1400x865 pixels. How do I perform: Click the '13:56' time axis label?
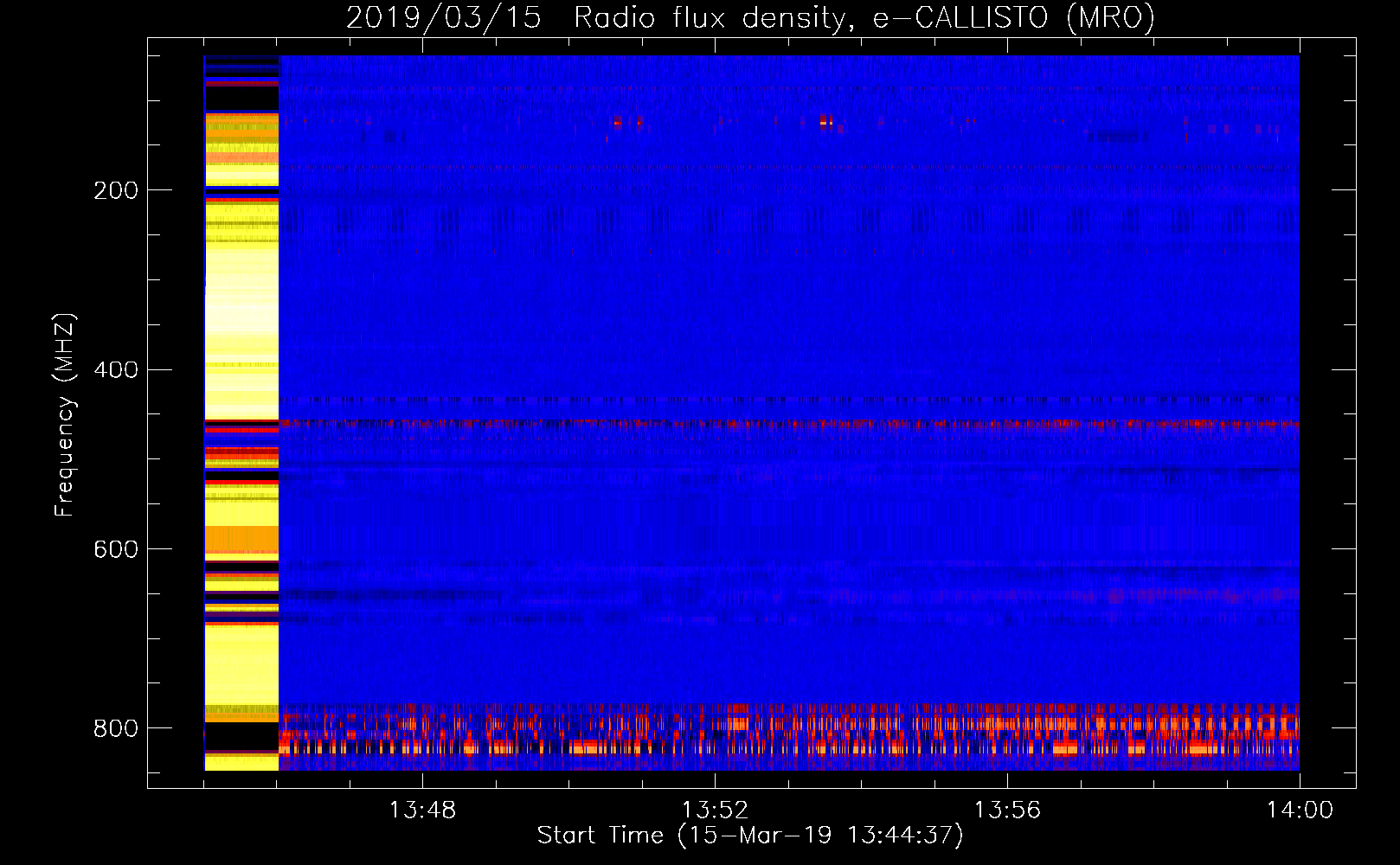click(1007, 811)
